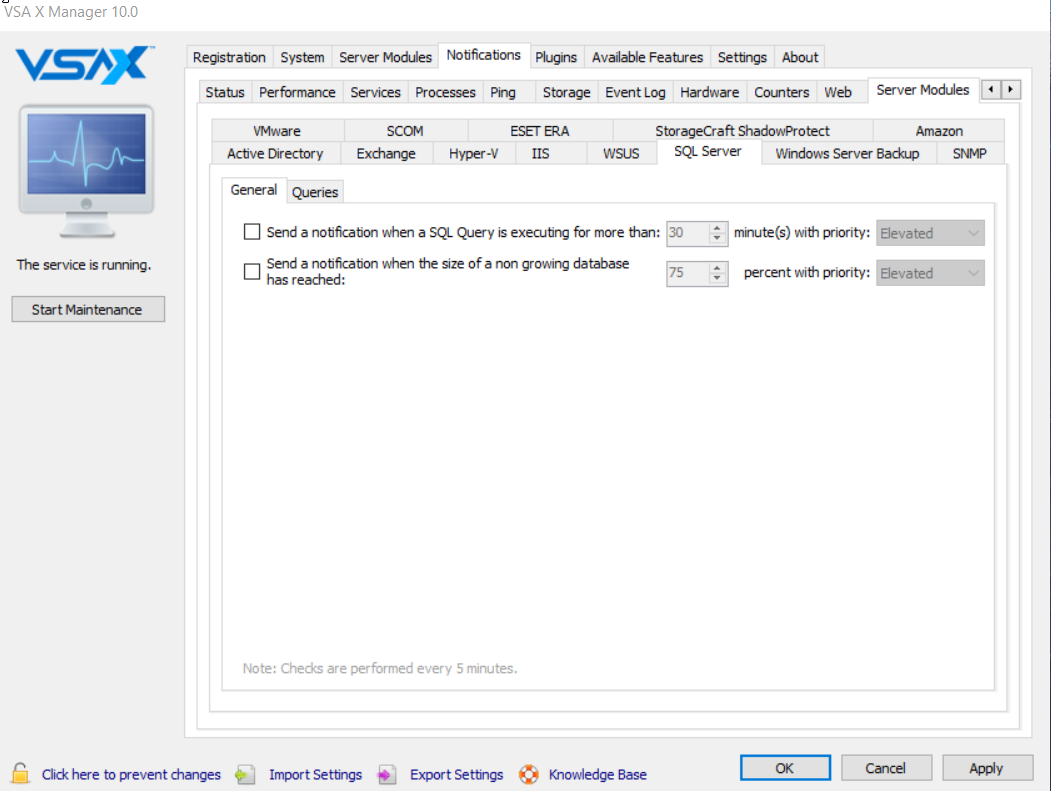Viewport: 1051px width, 791px height.
Task: Confirm with the OK button
Action: click(785, 768)
